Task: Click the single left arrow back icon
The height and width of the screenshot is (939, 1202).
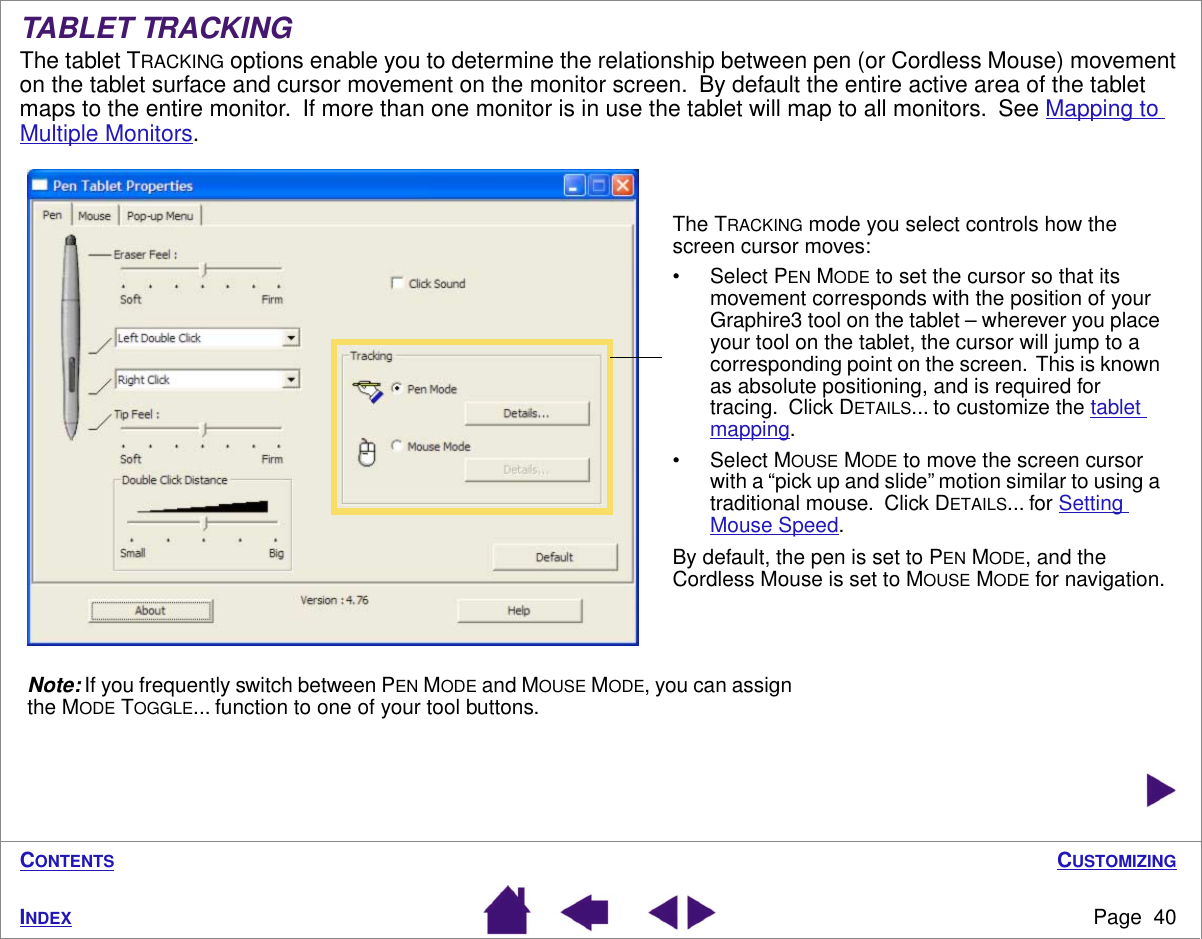Action: click(585, 913)
